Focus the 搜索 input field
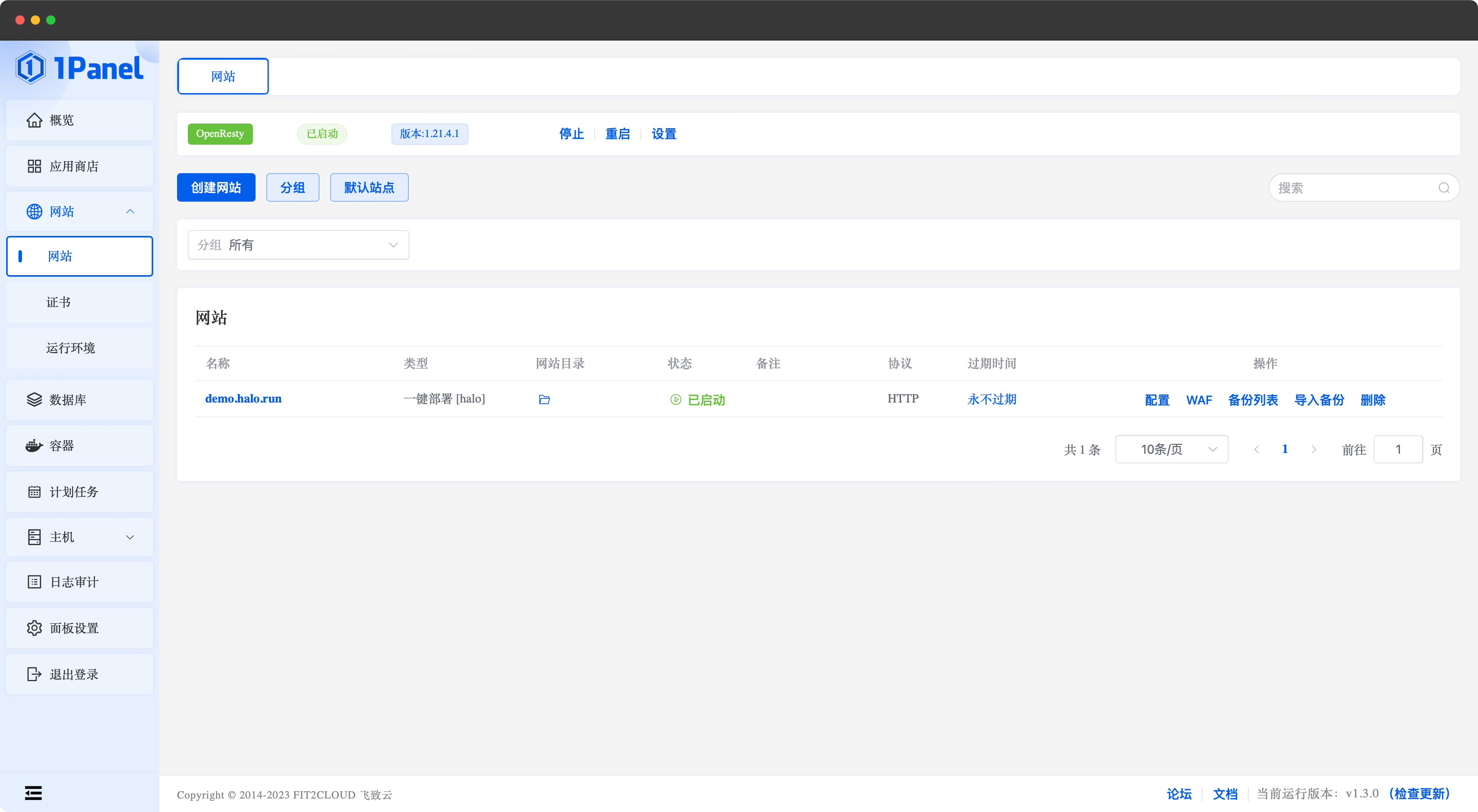Image resolution: width=1478 pixels, height=812 pixels. (1364, 188)
